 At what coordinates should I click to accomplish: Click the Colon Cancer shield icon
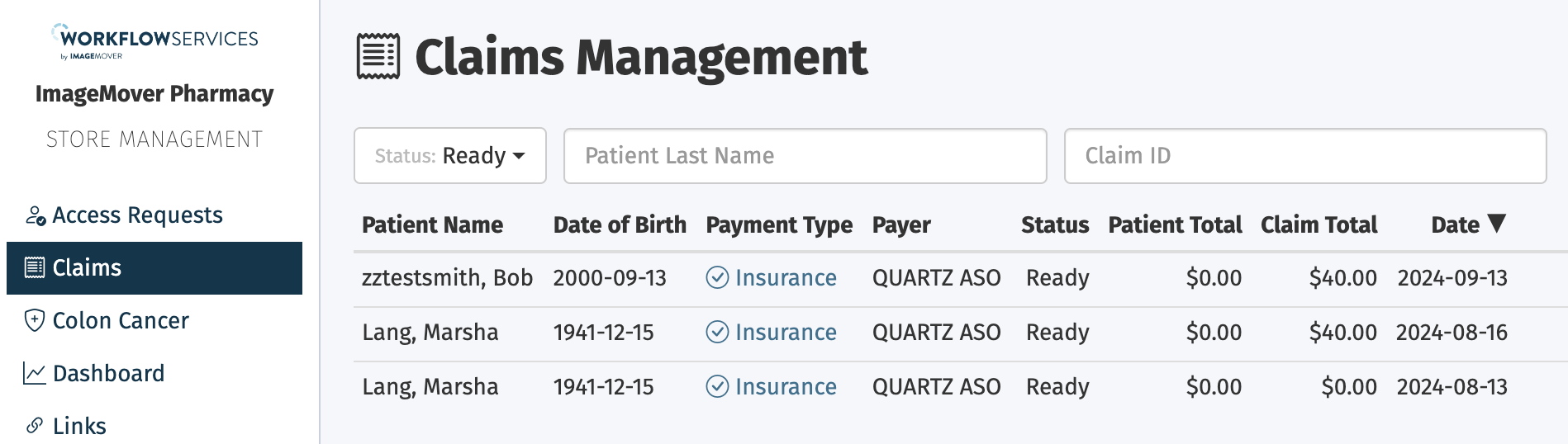[35, 320]
